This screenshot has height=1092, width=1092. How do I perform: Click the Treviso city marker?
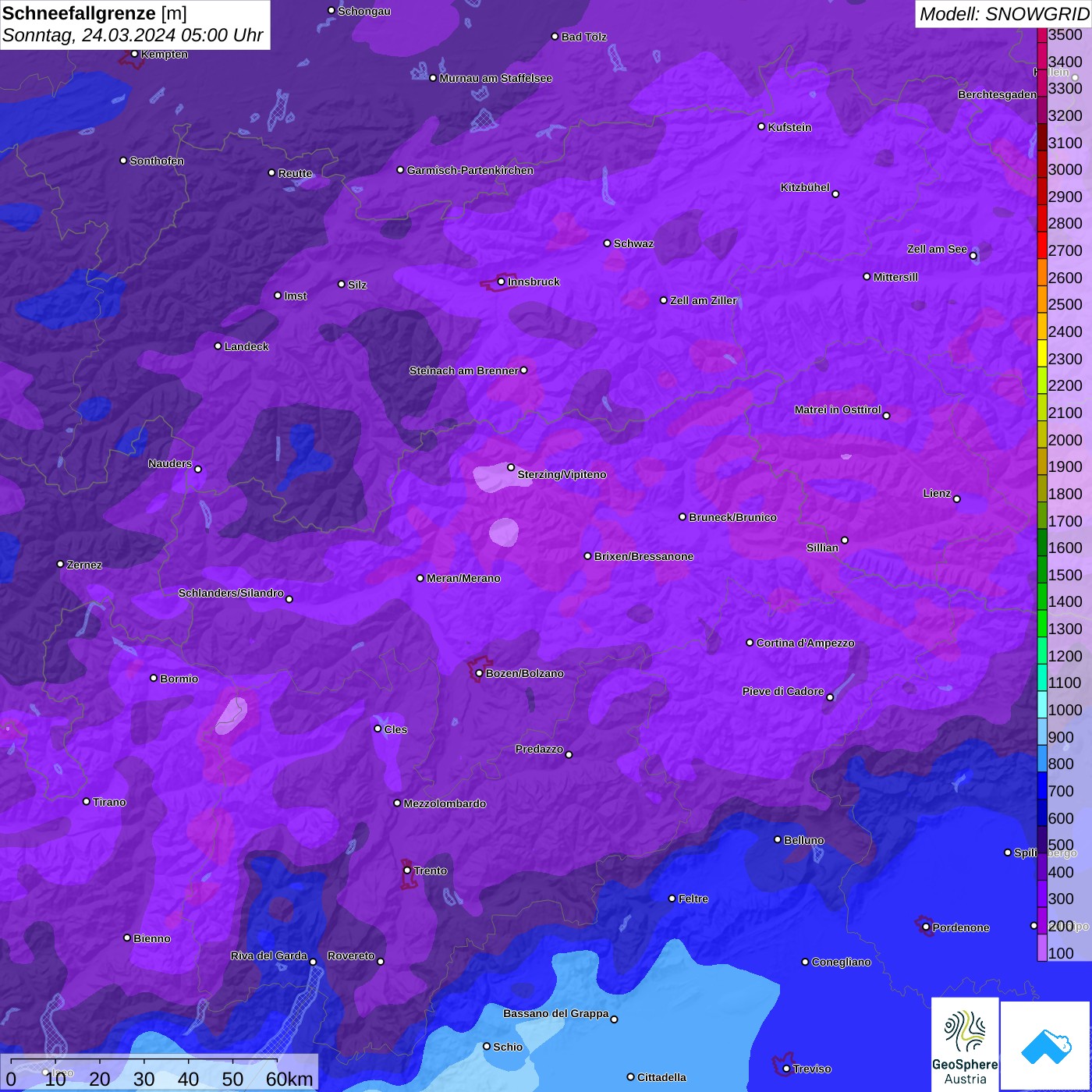786,1069
